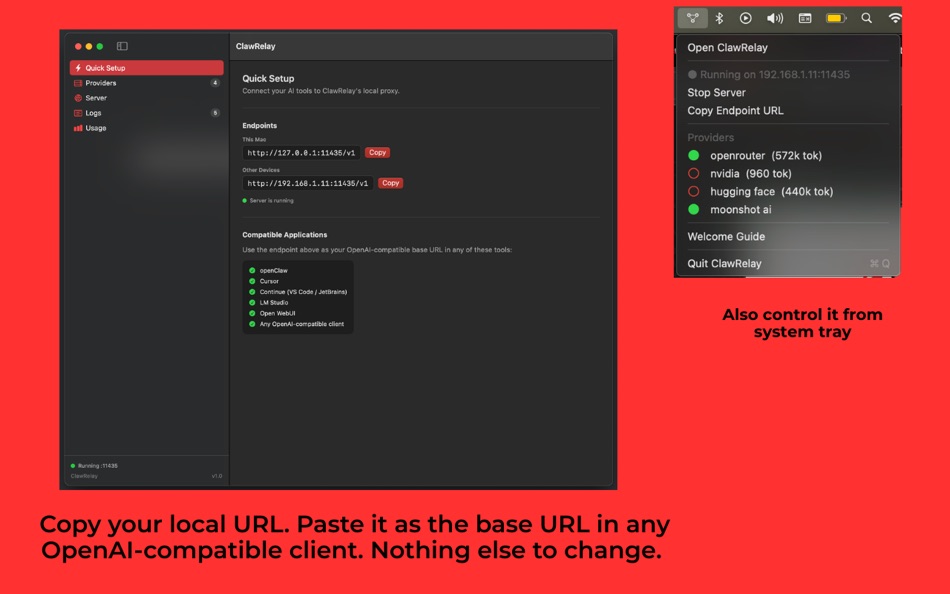The width and height of the screenshot is (950, 594).
Task: Click the green checkmark beside LM Studio
Action: tap(252, 303)
